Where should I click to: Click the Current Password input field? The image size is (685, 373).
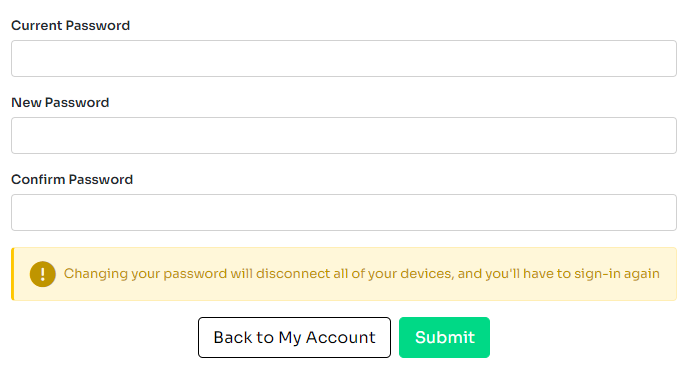344,59
